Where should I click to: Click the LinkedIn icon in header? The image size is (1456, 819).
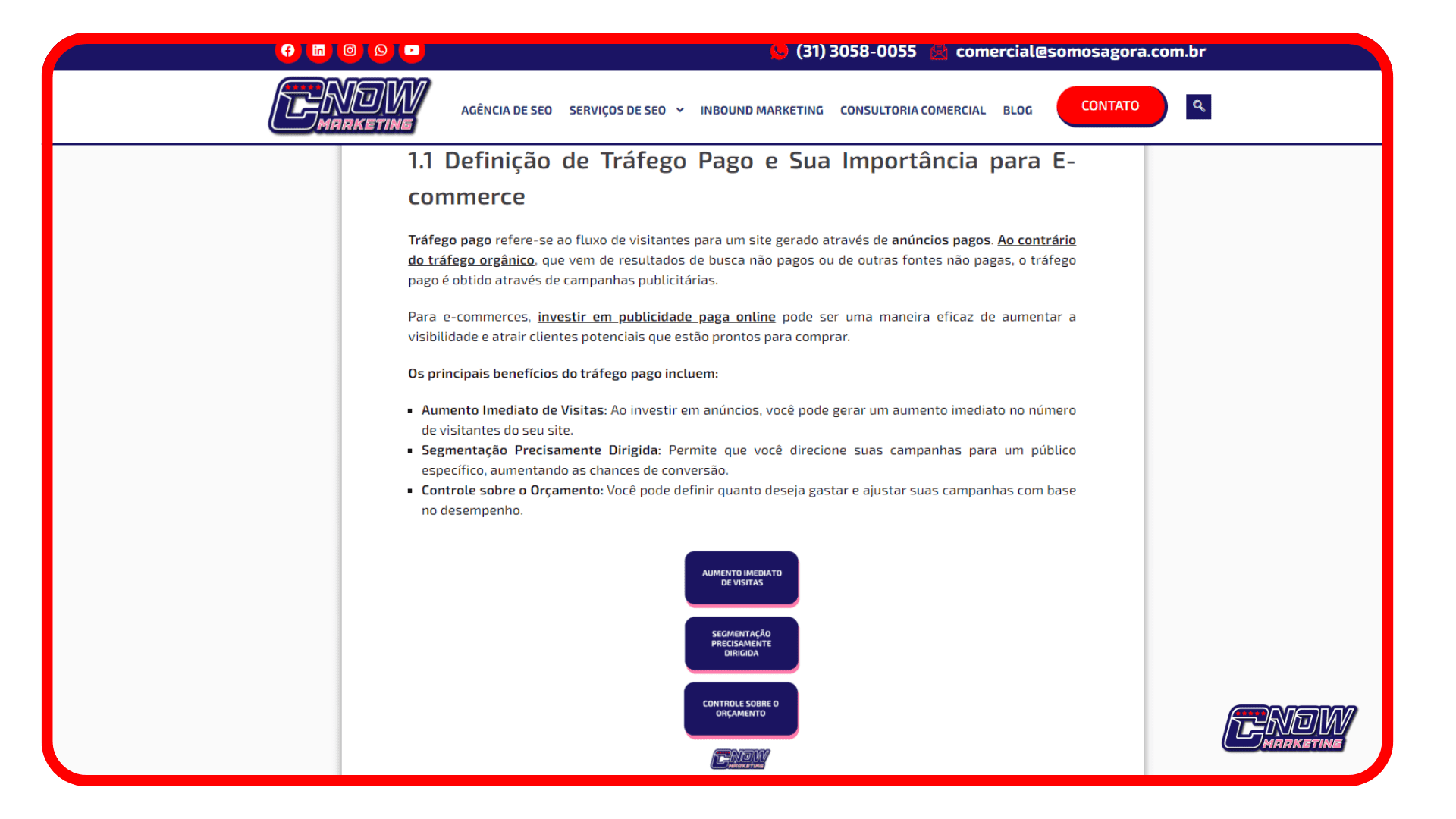(x=318, y=50)
